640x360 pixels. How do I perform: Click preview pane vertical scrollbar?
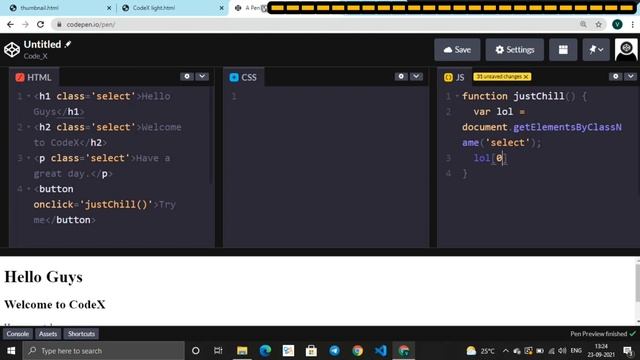pos(637,284)
